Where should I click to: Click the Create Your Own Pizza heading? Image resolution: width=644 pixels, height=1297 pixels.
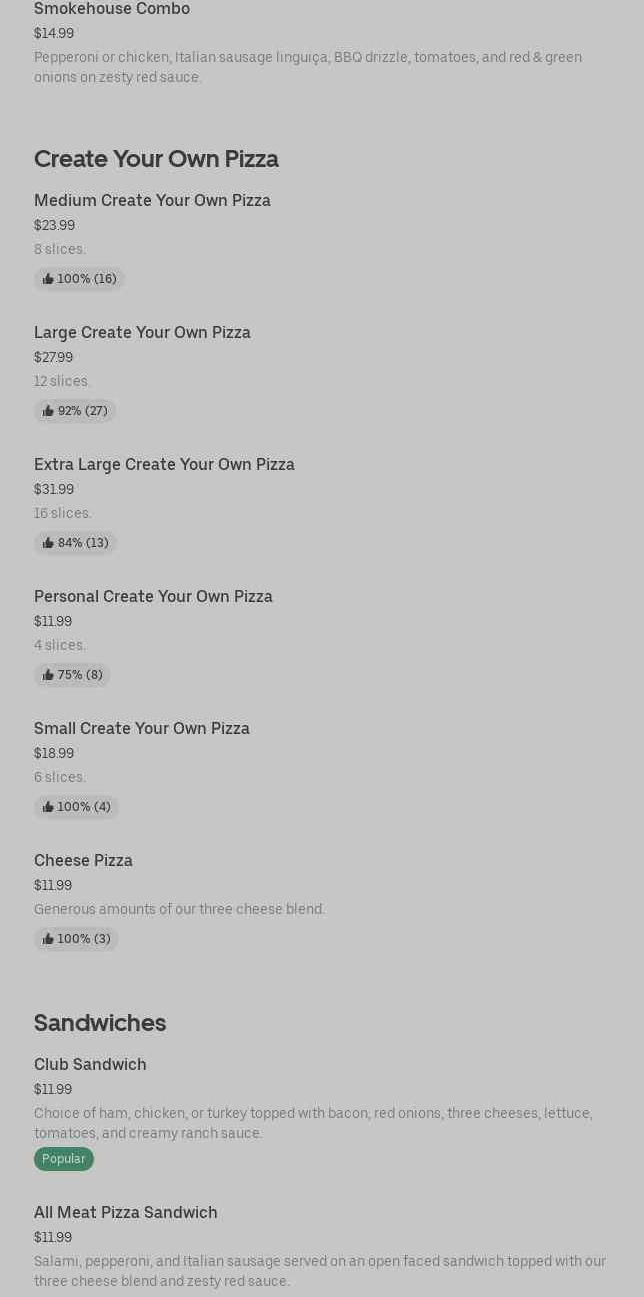point(156,159)
